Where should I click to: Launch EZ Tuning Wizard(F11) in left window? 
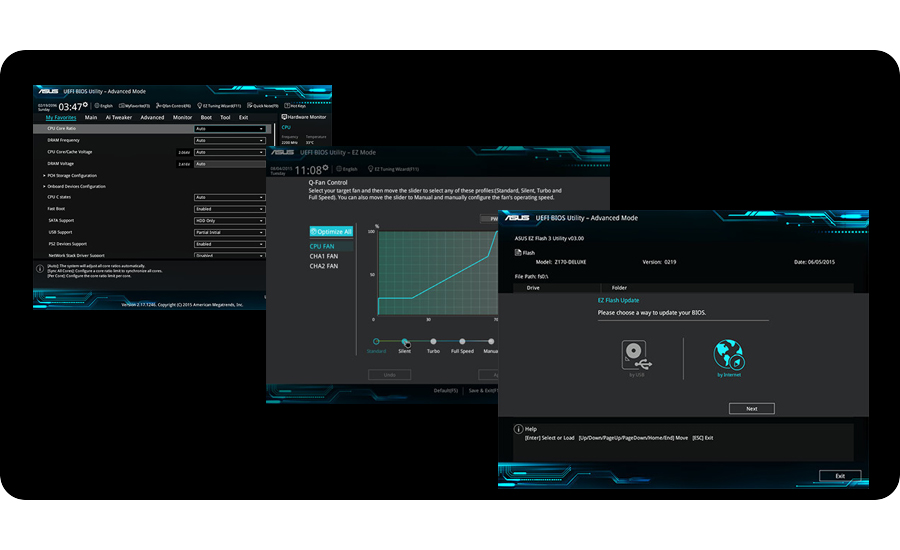coord(219,106)
